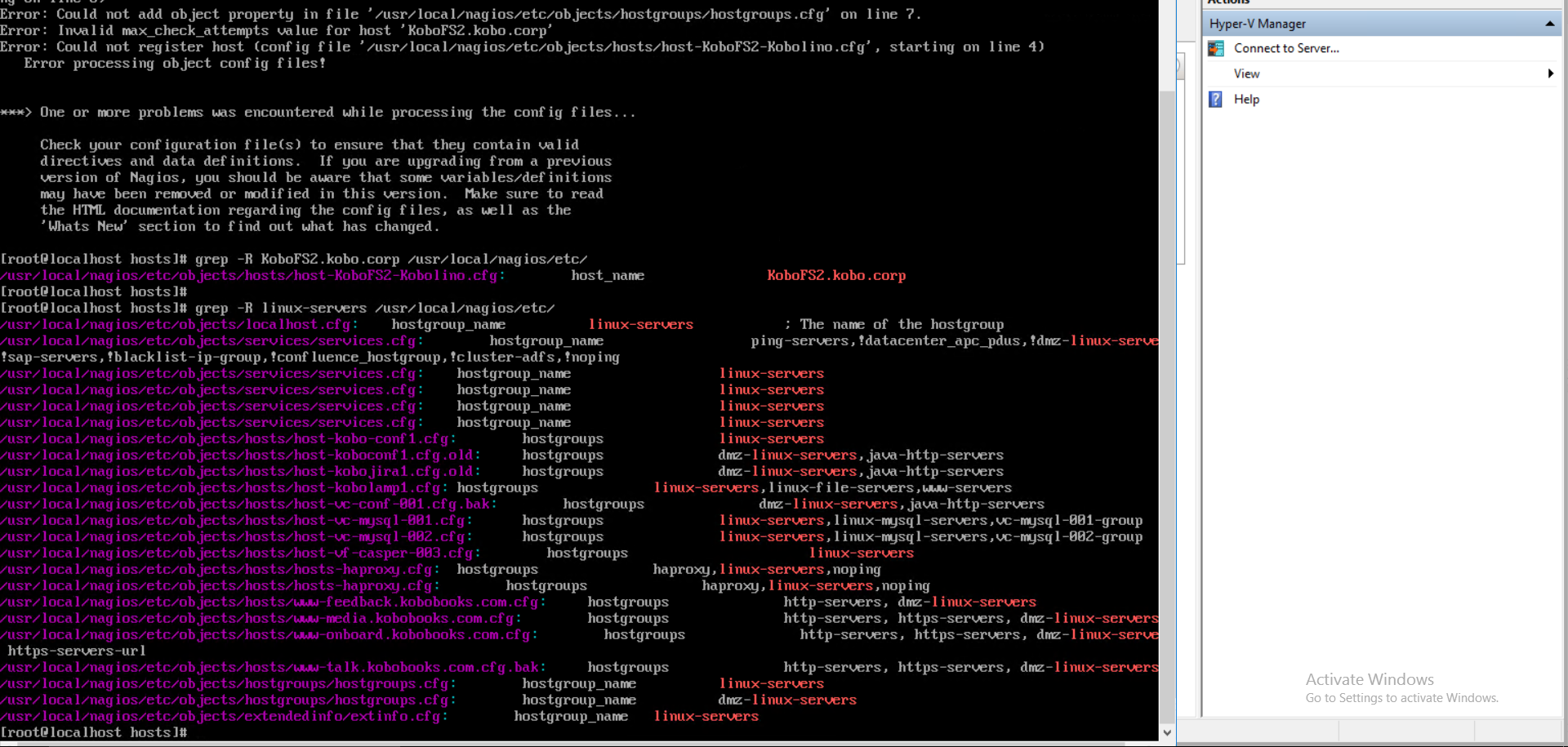1568x747 pixels.
Task: Click the 'Invalid max_check_attempts' error line
Action: (x=278, y=30)
